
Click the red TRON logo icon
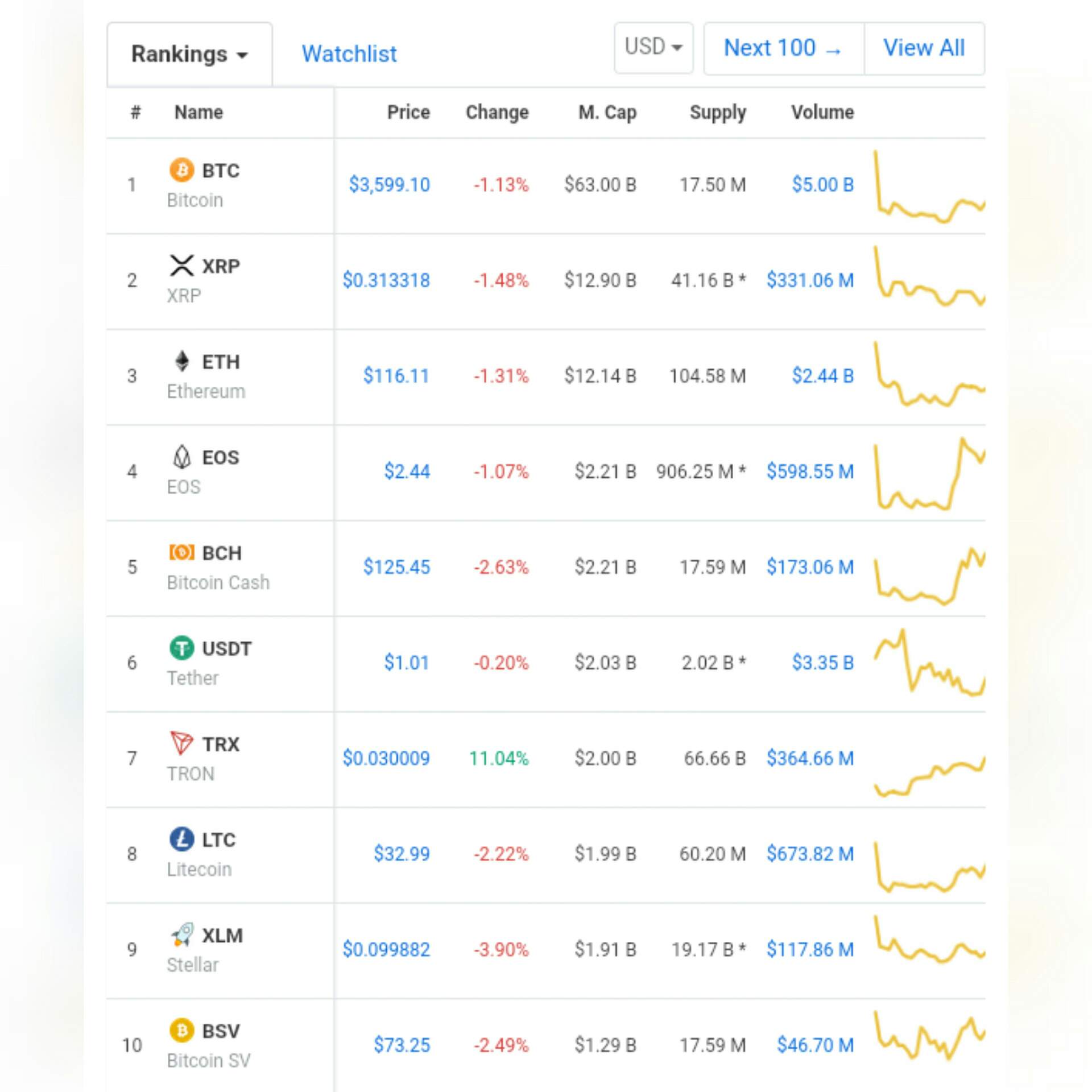coord(181,743)
